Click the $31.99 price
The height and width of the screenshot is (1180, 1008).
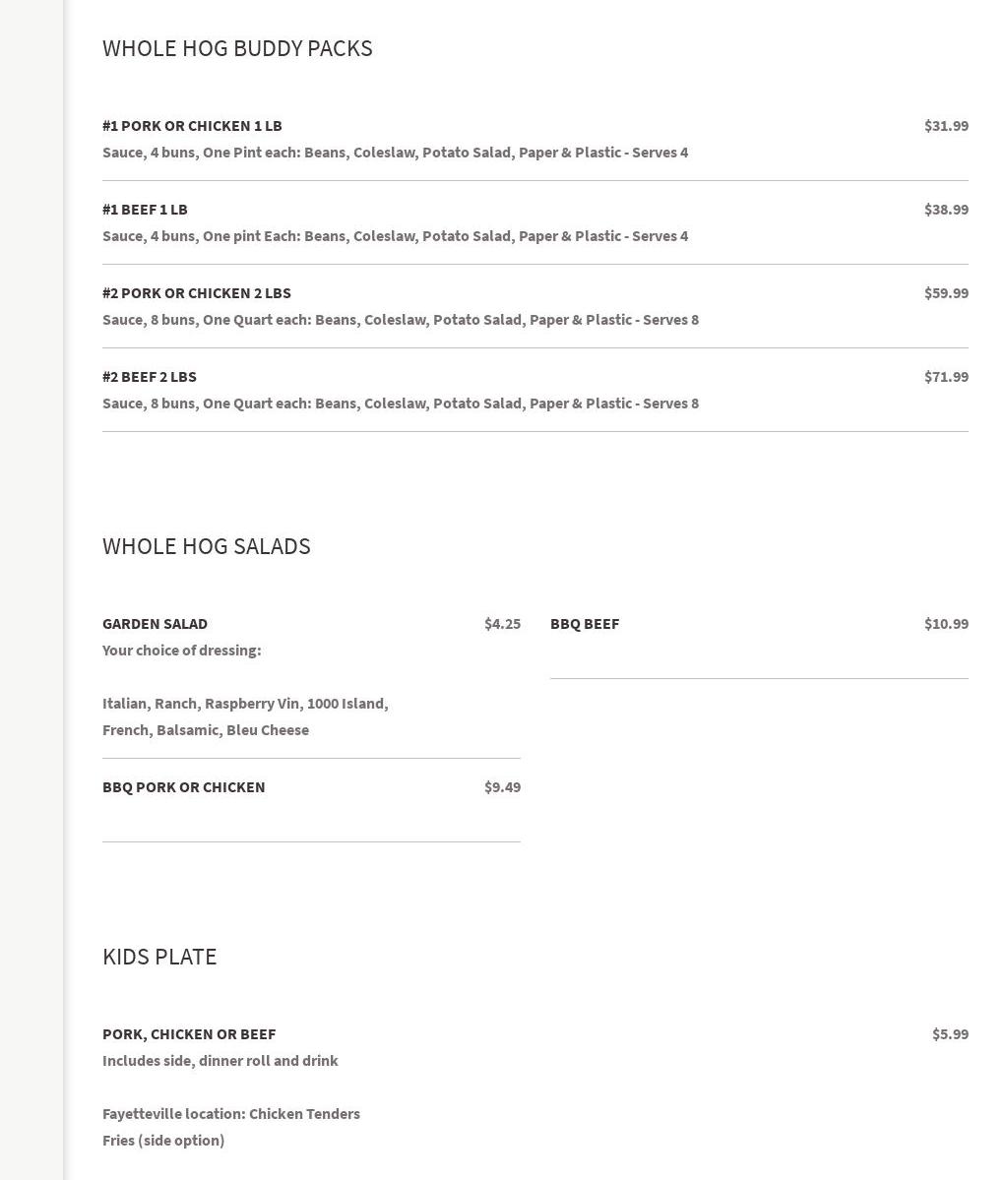(945, 126)
